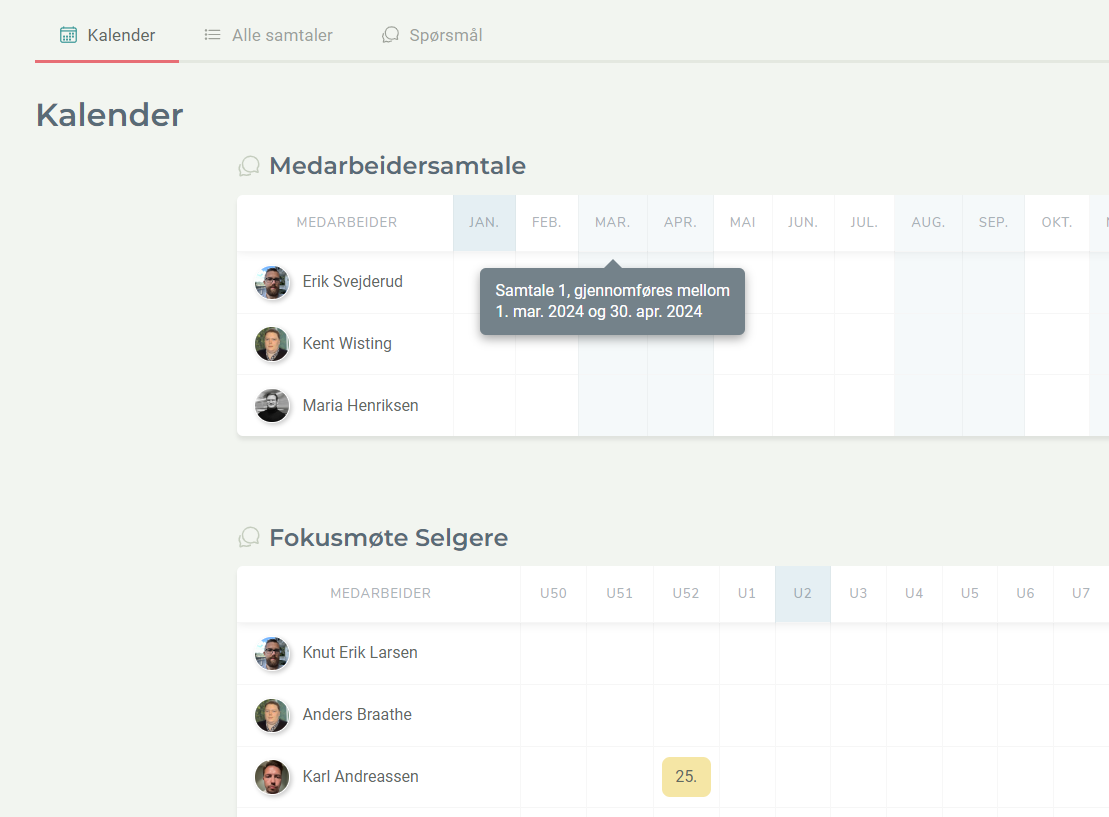Viewport: 1109px width, 817px height.
Task: Select the U1 week header
Action: click(x=747, y=593)
